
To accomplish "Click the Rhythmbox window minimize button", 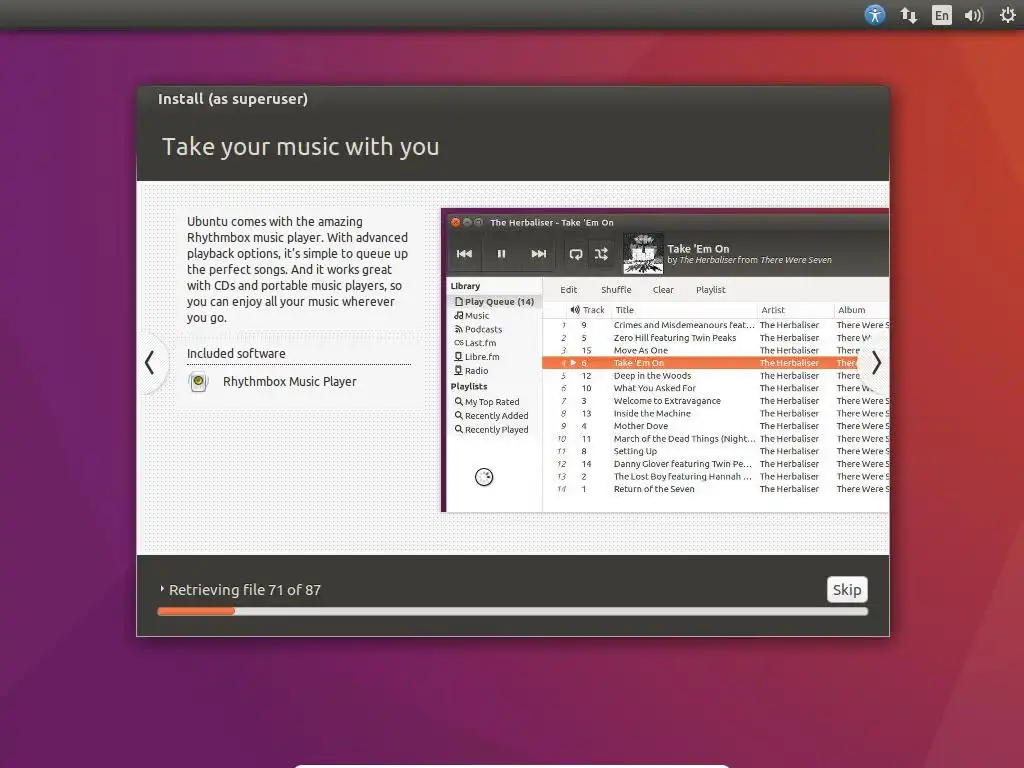I will [467, 223].
